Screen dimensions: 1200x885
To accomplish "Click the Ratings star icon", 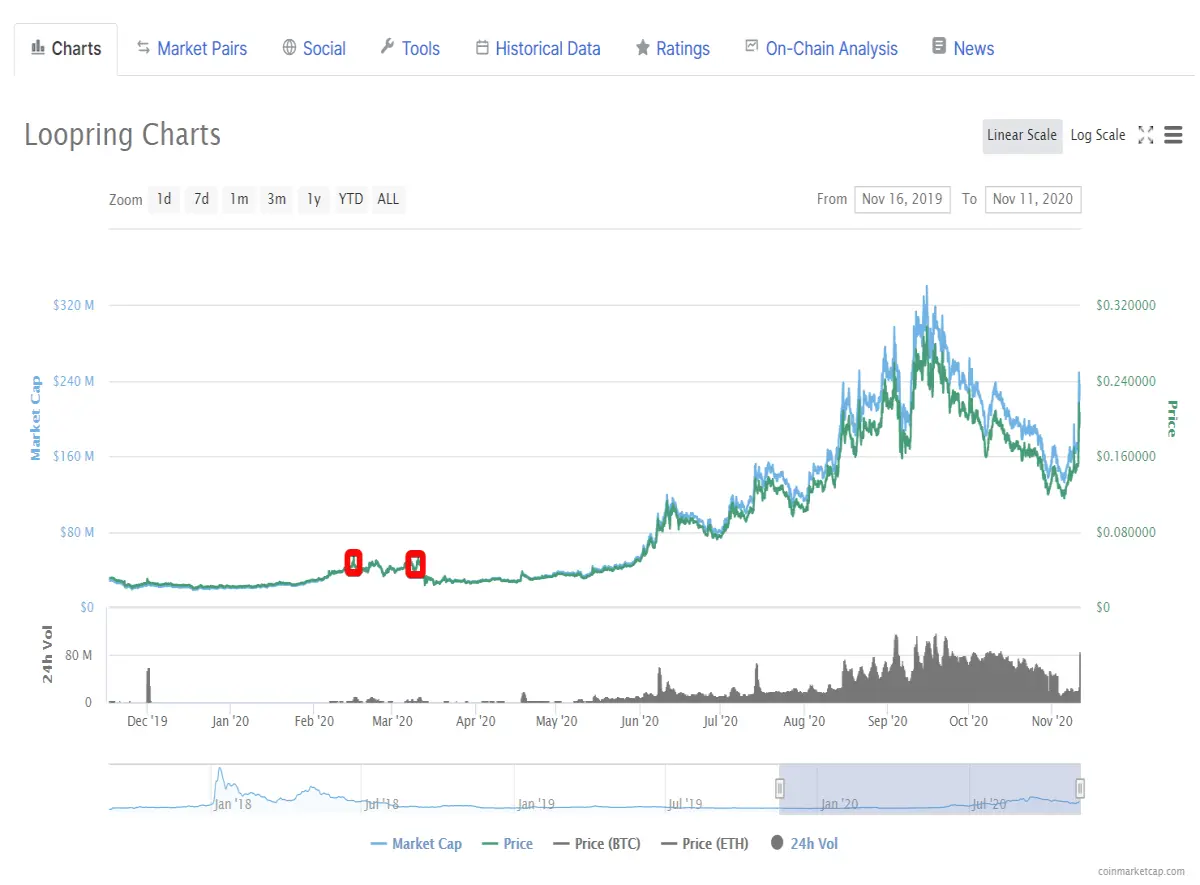I will coord(643,48).
